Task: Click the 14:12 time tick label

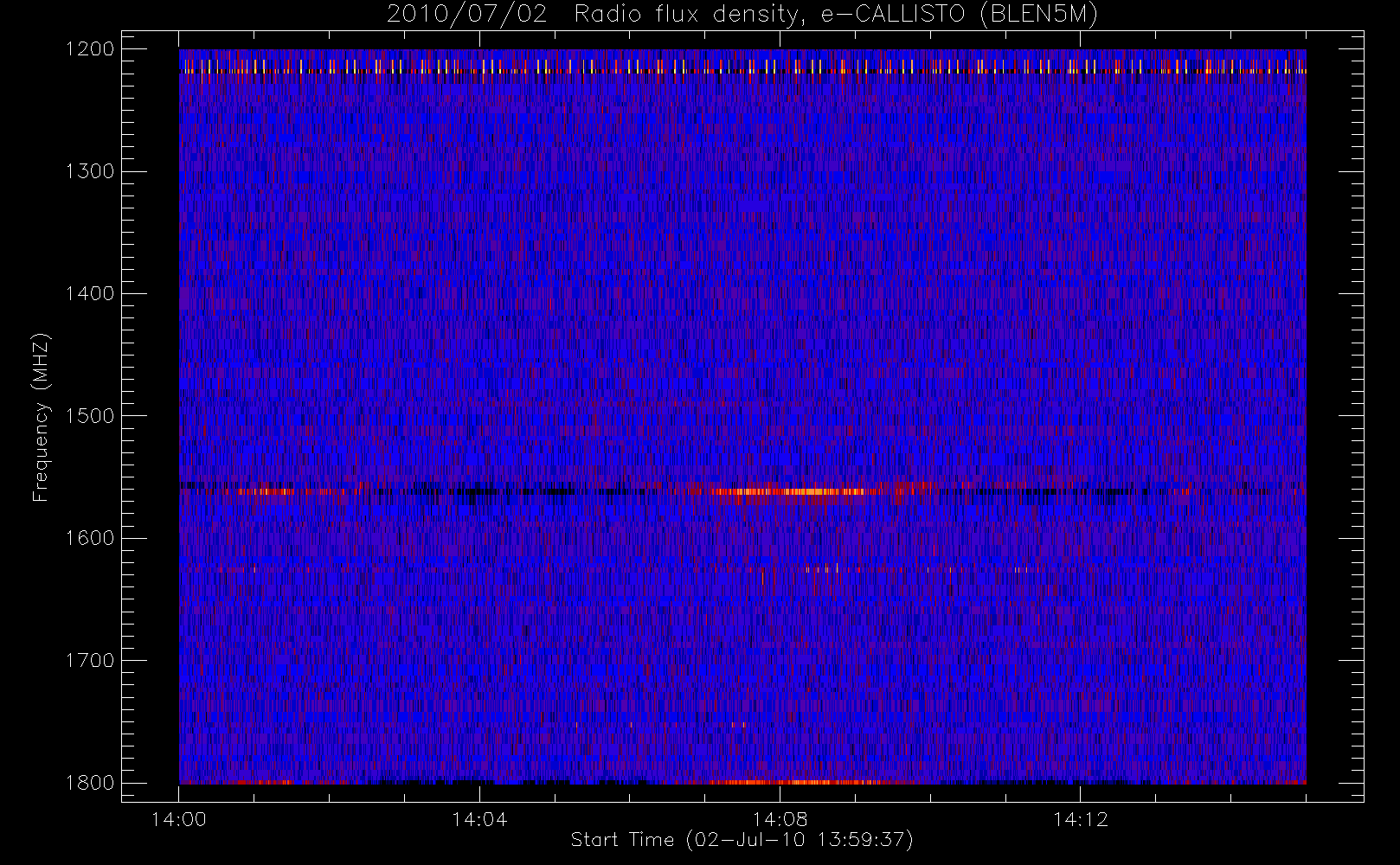Action: point(1080,819)
